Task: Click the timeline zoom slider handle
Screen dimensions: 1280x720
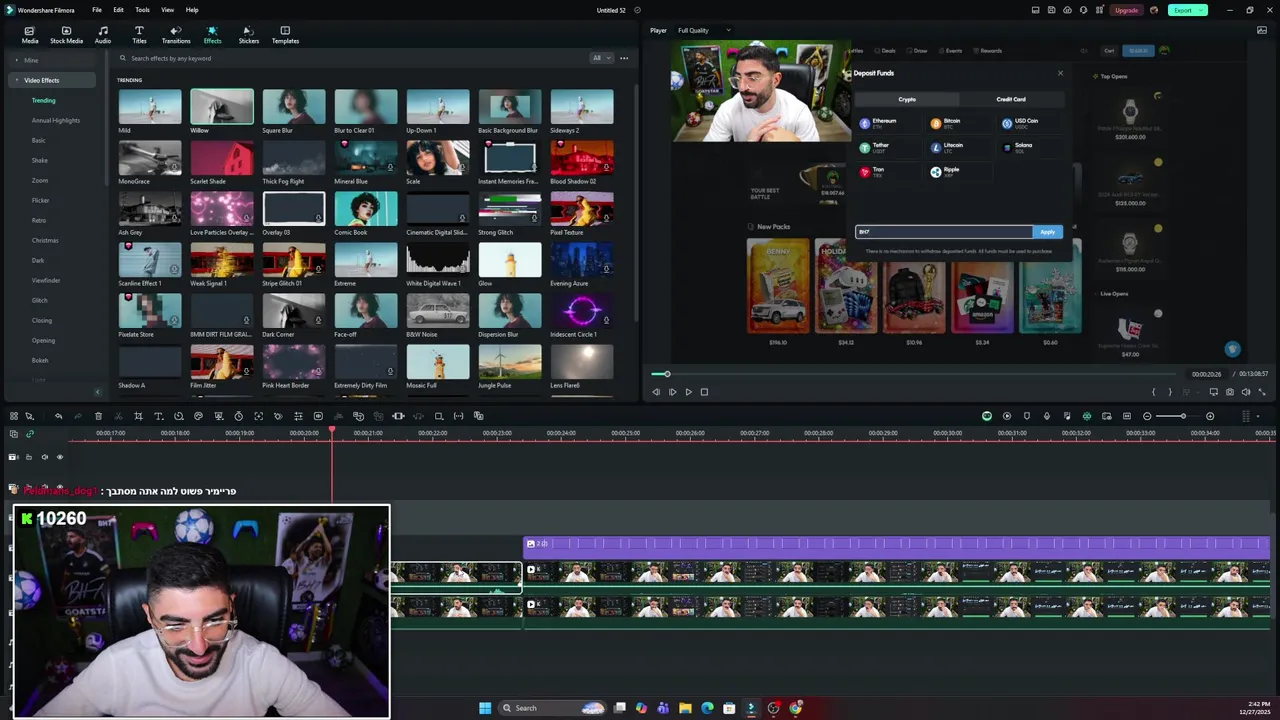Action: click(x=1183, y=416)
